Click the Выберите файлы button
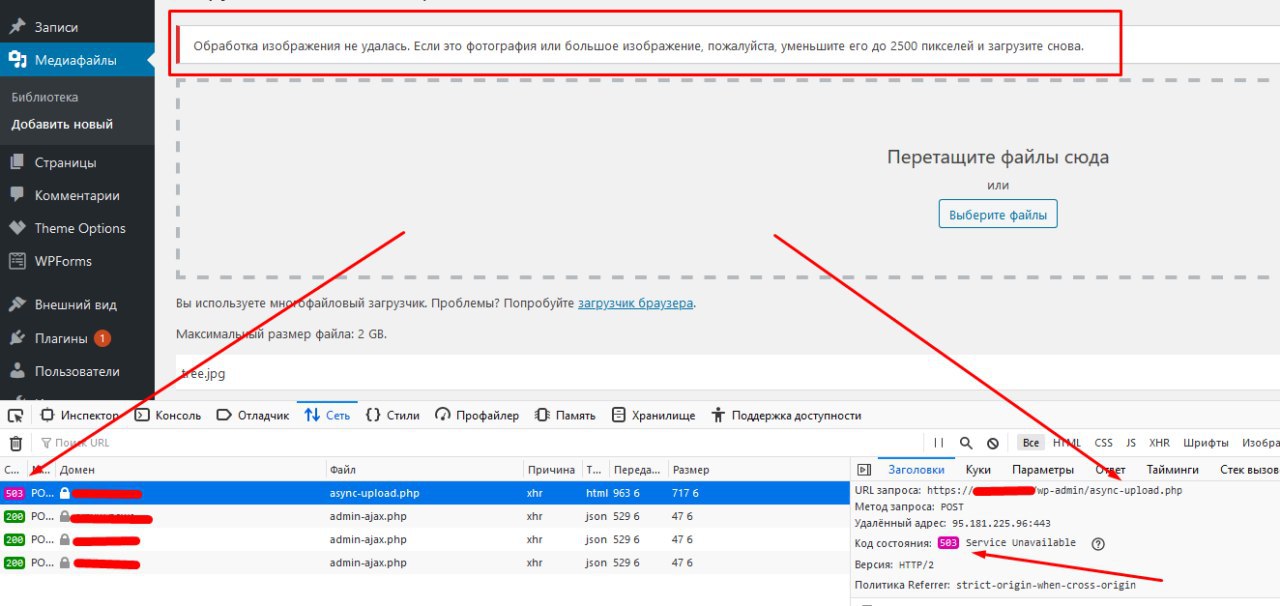This screenshot has height=606, width=1280. (997, 214)
